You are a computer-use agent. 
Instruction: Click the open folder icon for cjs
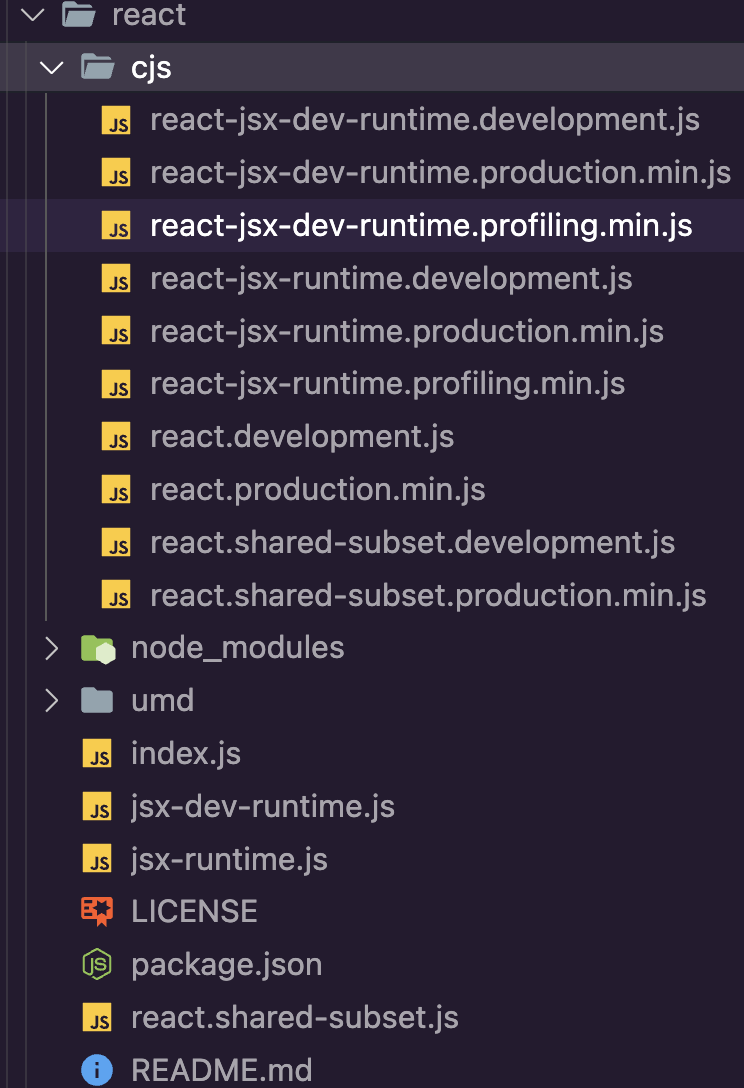point(97,67)
